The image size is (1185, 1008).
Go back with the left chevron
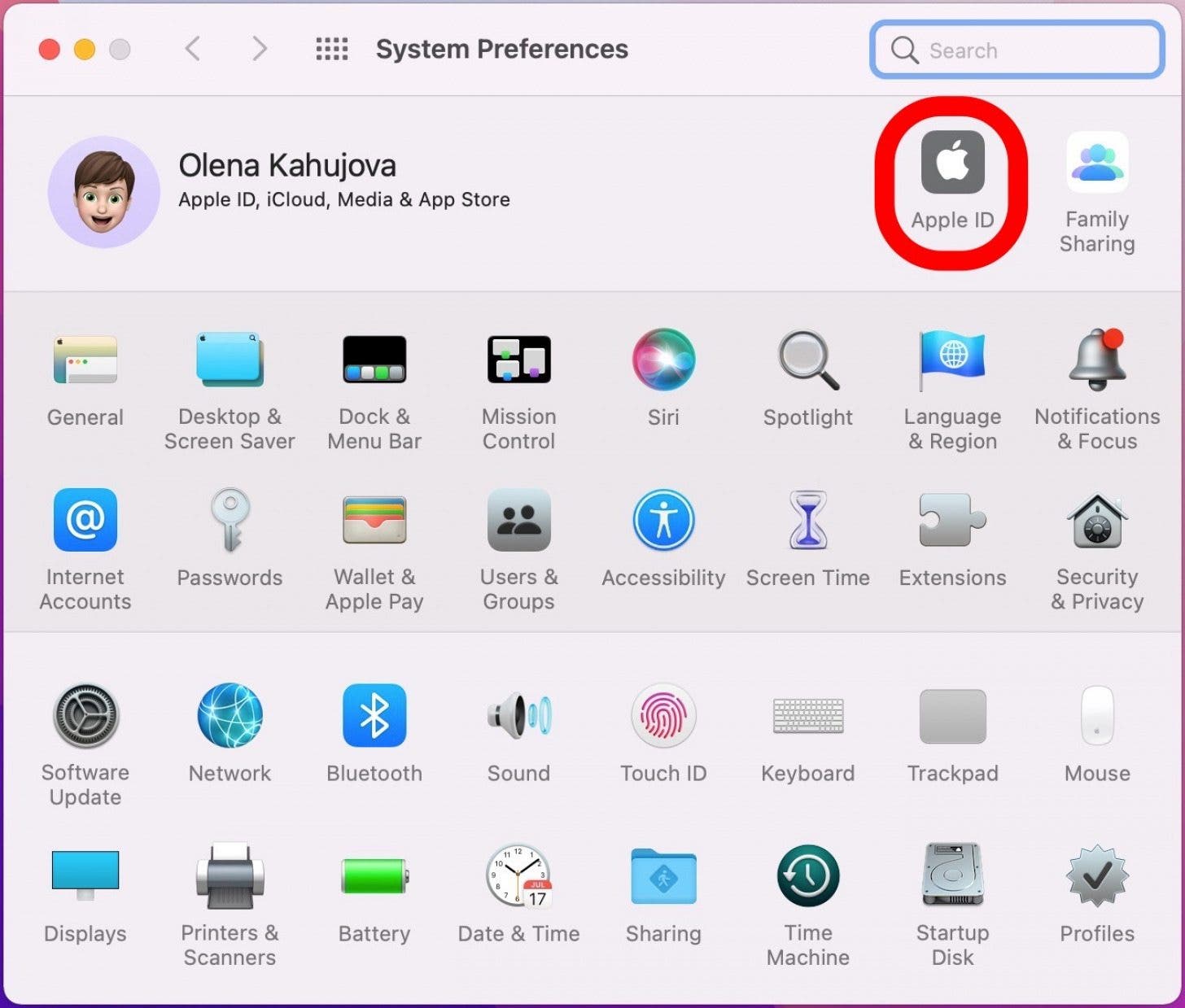[193, 49]
